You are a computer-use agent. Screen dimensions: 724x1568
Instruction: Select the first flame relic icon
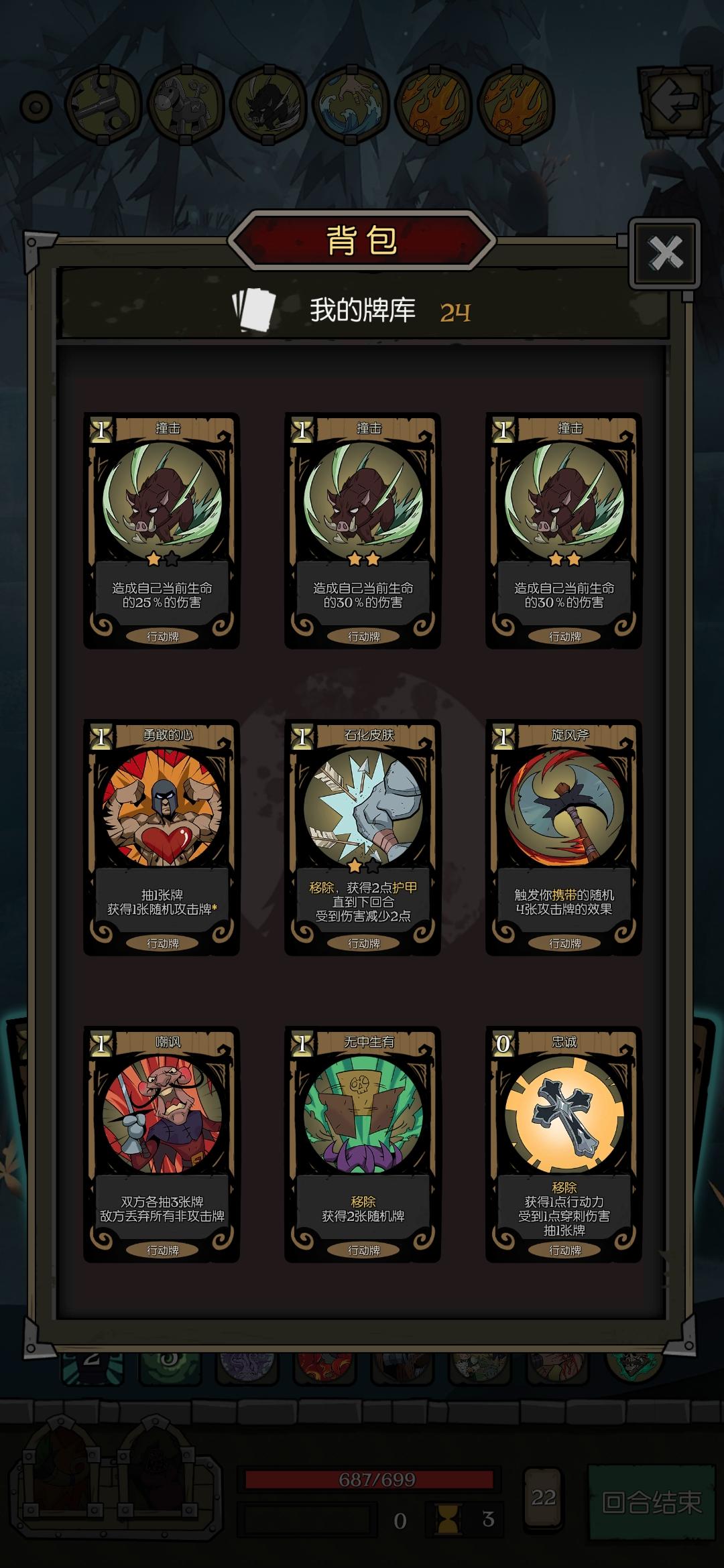click(433, 104)
